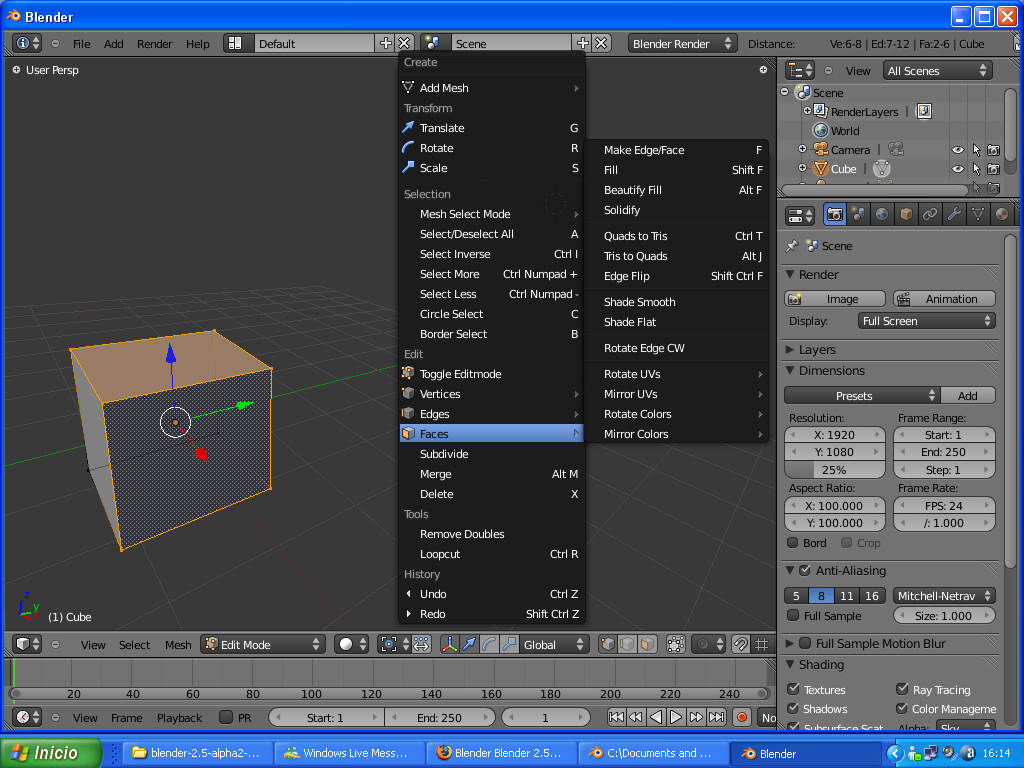Choose Remove Doubles menu entry
This screenshot has width=1024, height=768.
click(490, 534)
